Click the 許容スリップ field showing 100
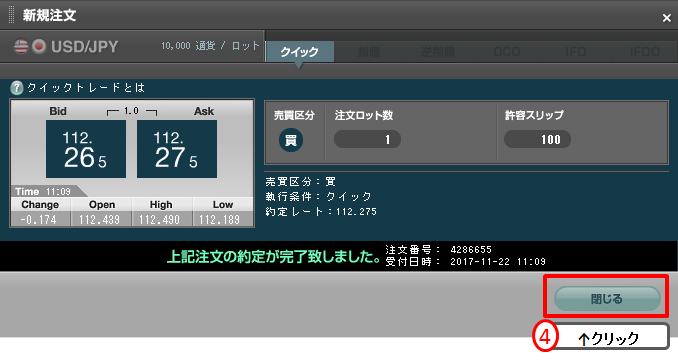 pos(537,139)
